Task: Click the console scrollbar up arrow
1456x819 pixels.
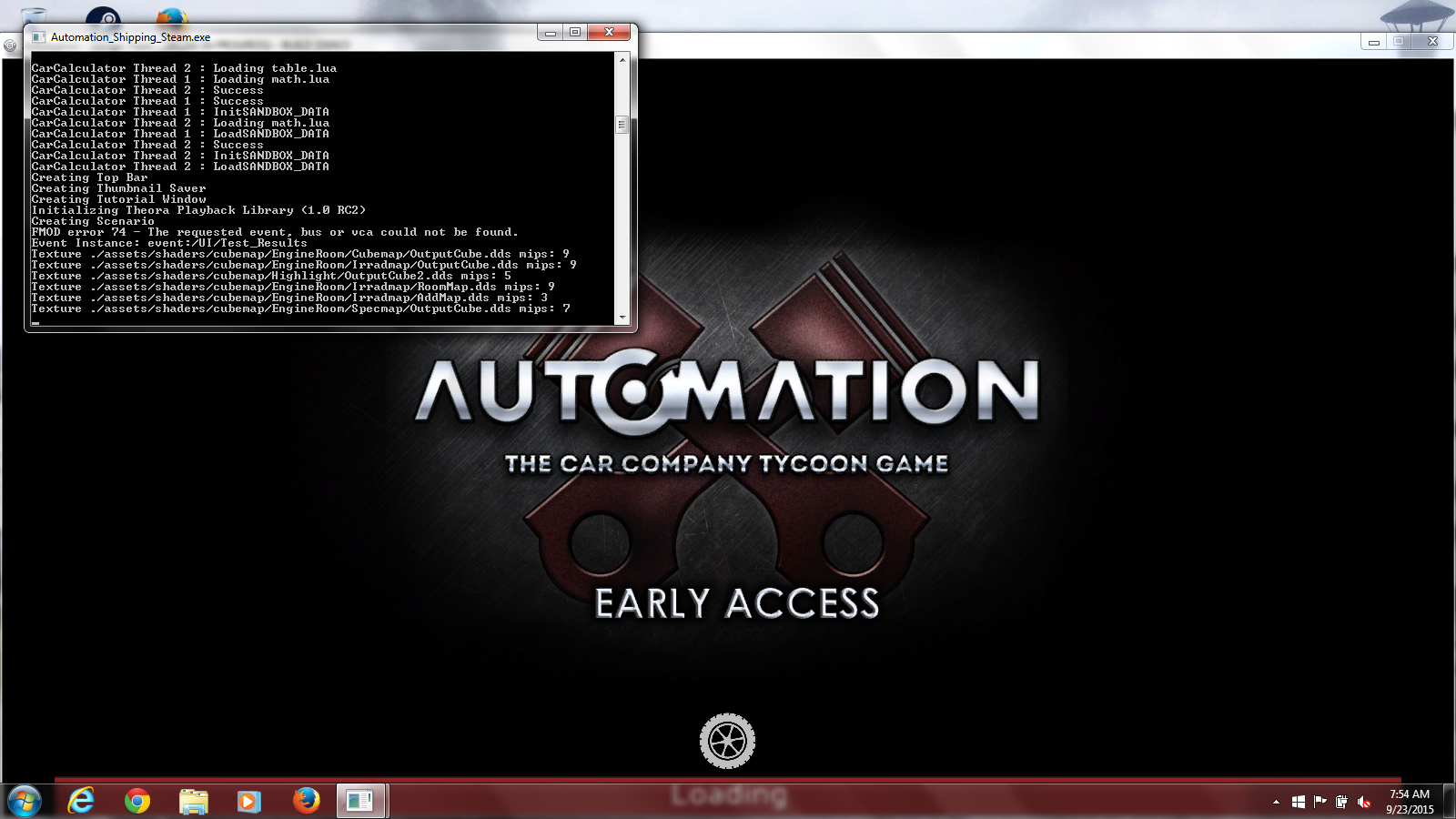Action: coord(622,60)
